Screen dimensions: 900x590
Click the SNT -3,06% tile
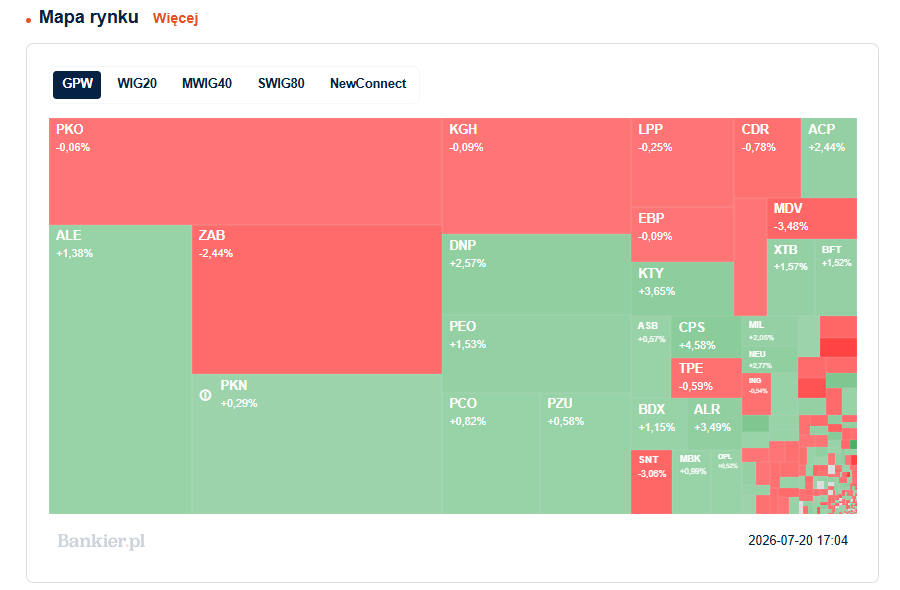tap(651, 482)
